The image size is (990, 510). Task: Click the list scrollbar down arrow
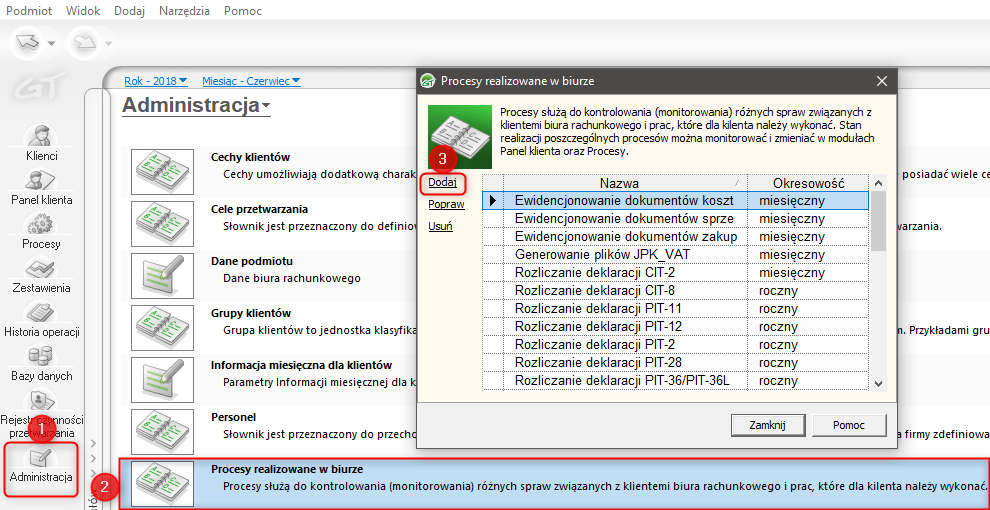pos(878,383)
